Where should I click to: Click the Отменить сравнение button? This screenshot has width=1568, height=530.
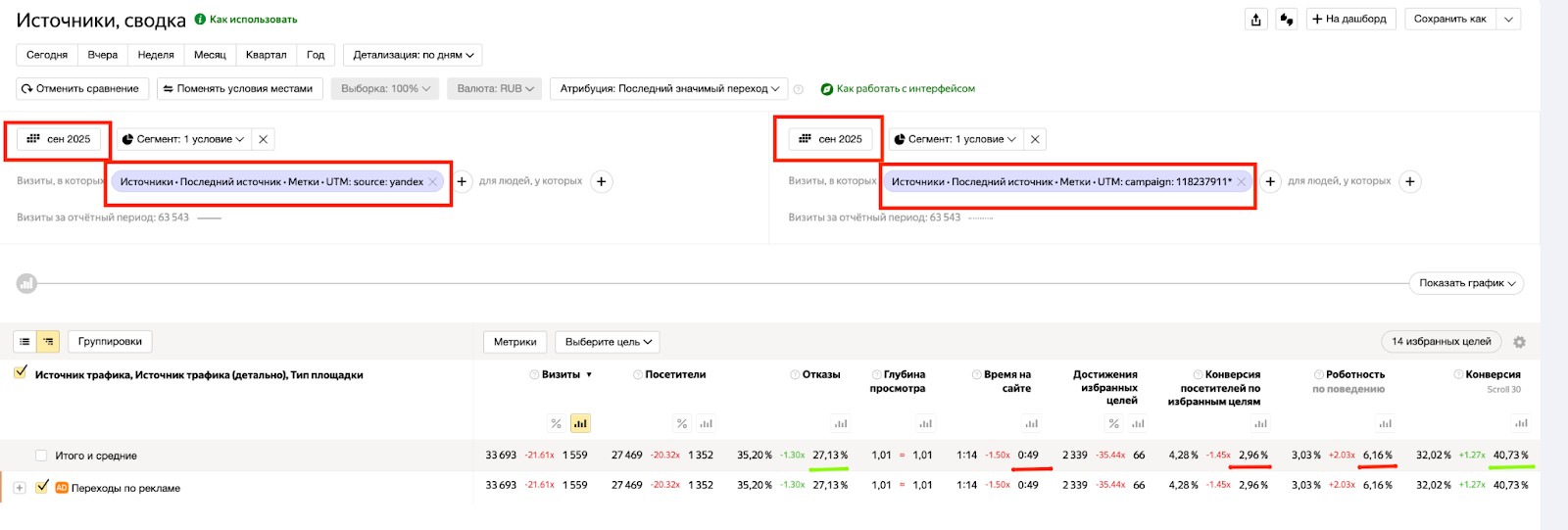pos(81,89)
